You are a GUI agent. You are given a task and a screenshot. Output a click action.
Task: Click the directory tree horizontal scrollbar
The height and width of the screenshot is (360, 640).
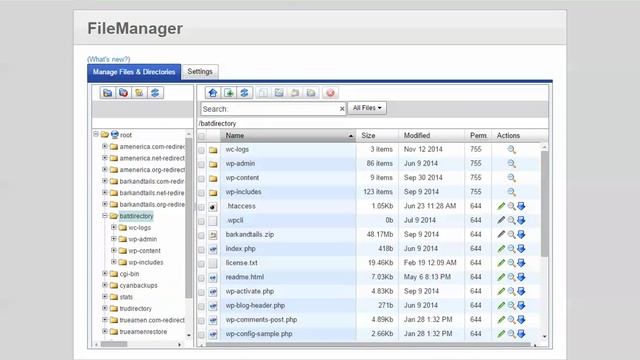114,344
